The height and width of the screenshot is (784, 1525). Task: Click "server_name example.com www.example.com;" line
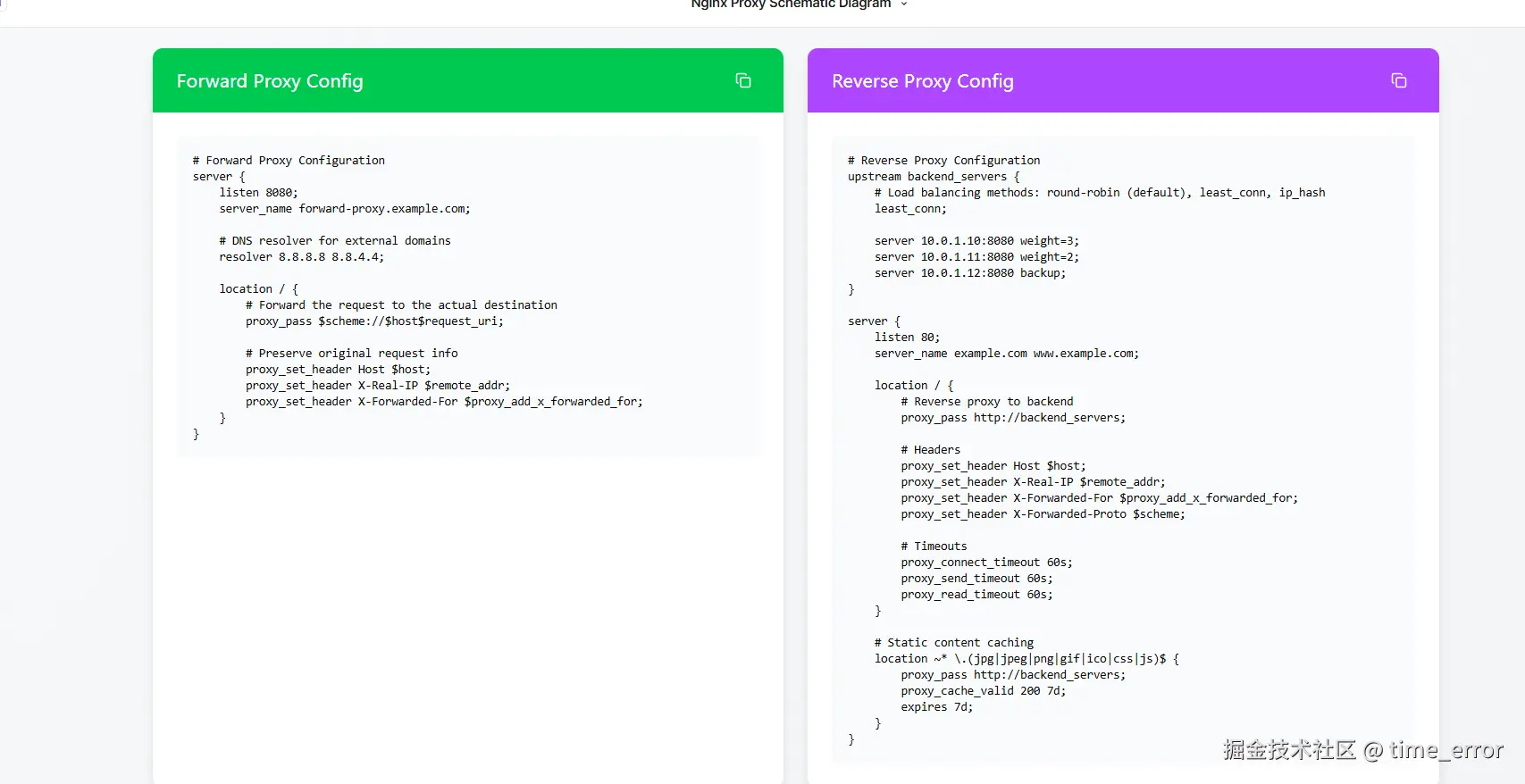[1007, 354]
